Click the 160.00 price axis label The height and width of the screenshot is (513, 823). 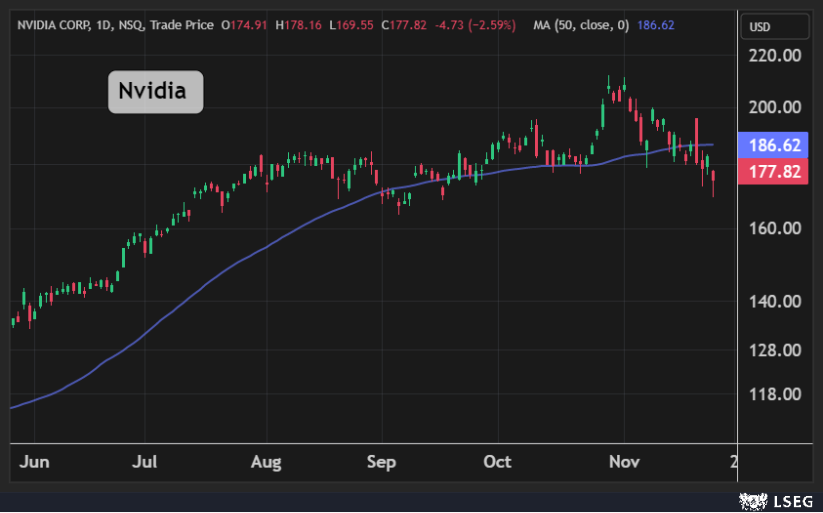point(776,228)
